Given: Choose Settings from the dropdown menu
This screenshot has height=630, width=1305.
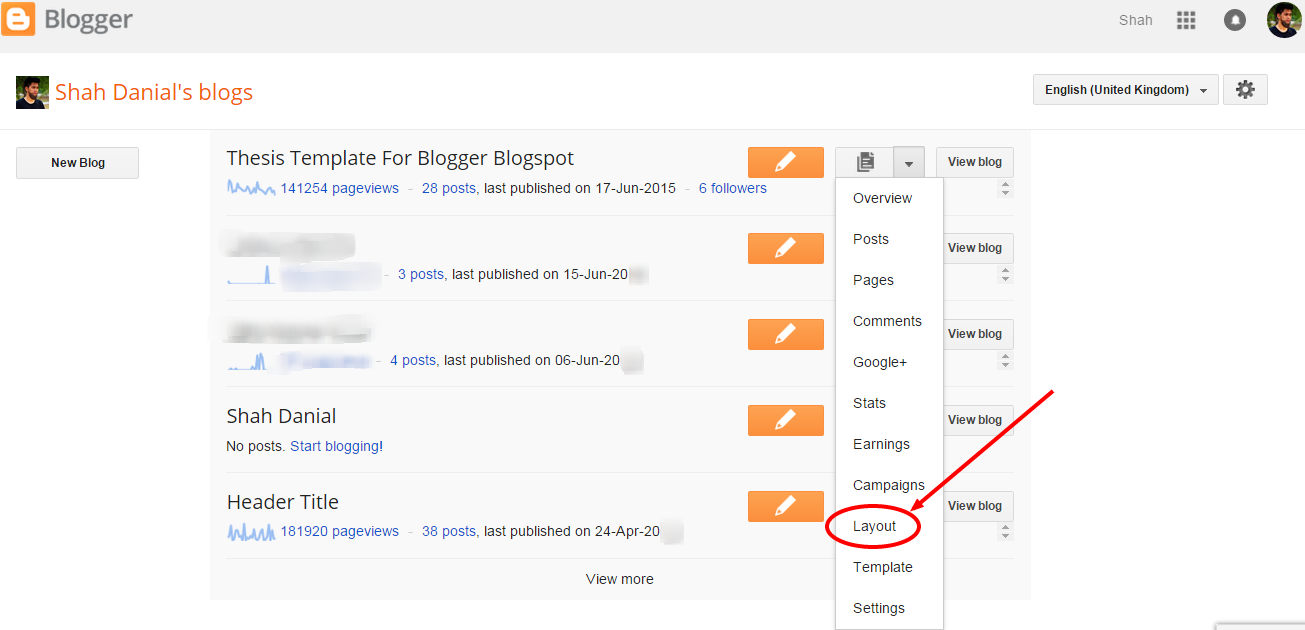Looking at the screenshot, I should click(889, 608).
